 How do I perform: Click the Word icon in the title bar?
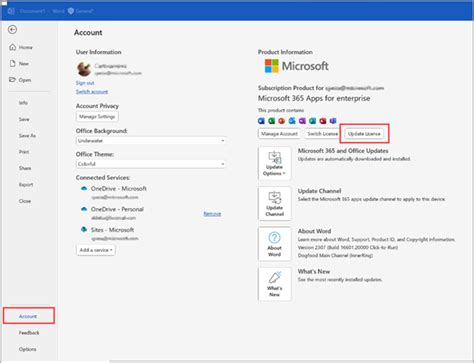click(x=11, y=11)
